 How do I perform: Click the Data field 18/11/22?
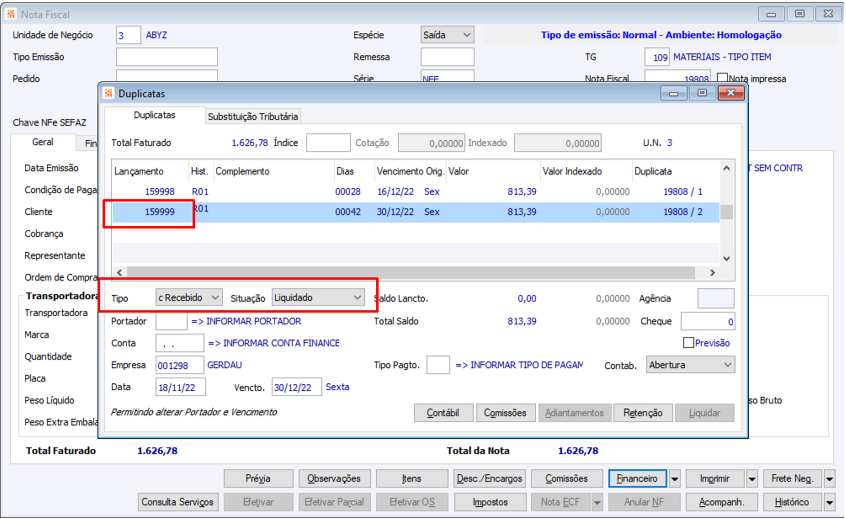pyautogui.click(x=180, y=387)
